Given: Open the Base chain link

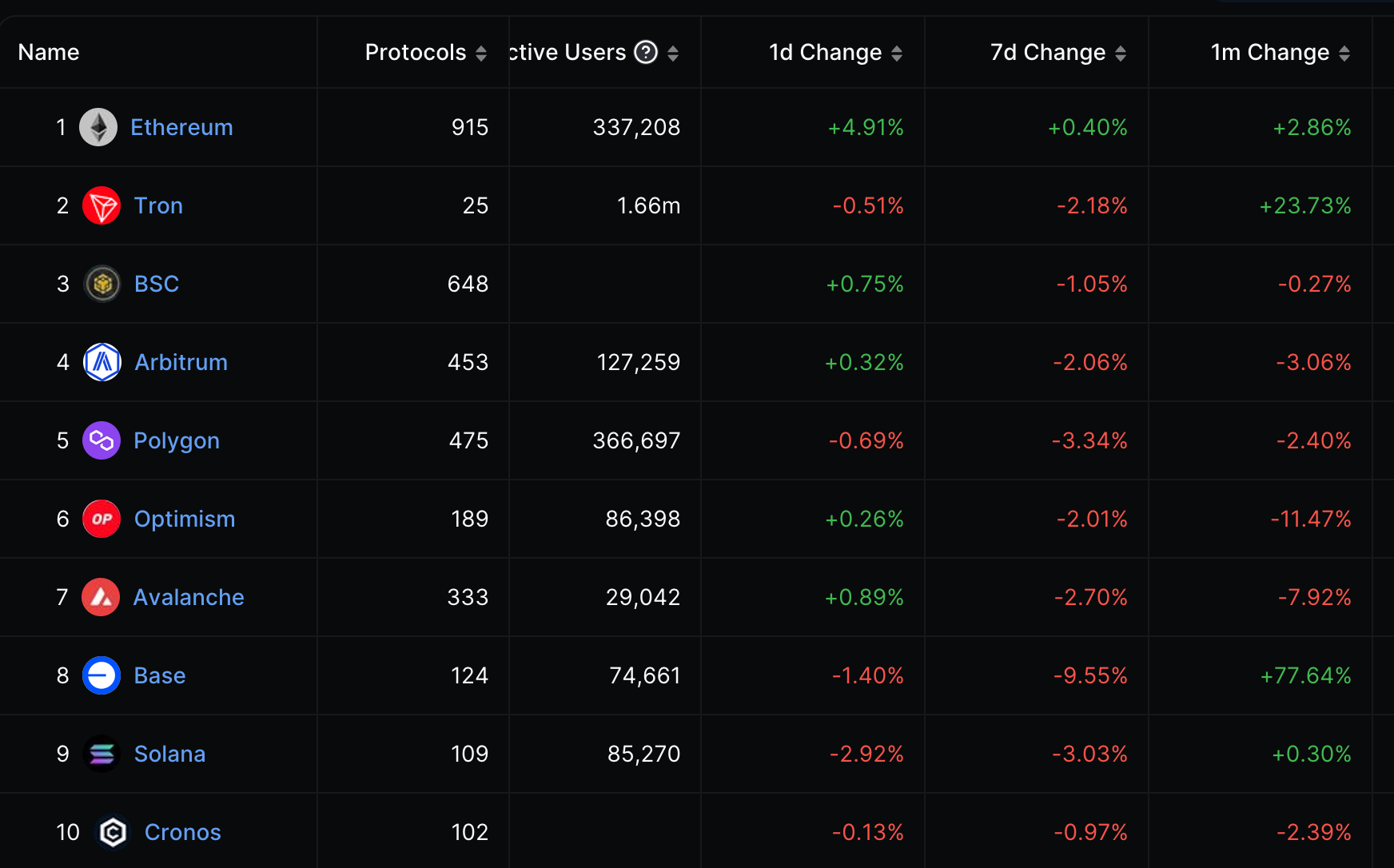Looking at the screenshot, I should click(160, 675).
